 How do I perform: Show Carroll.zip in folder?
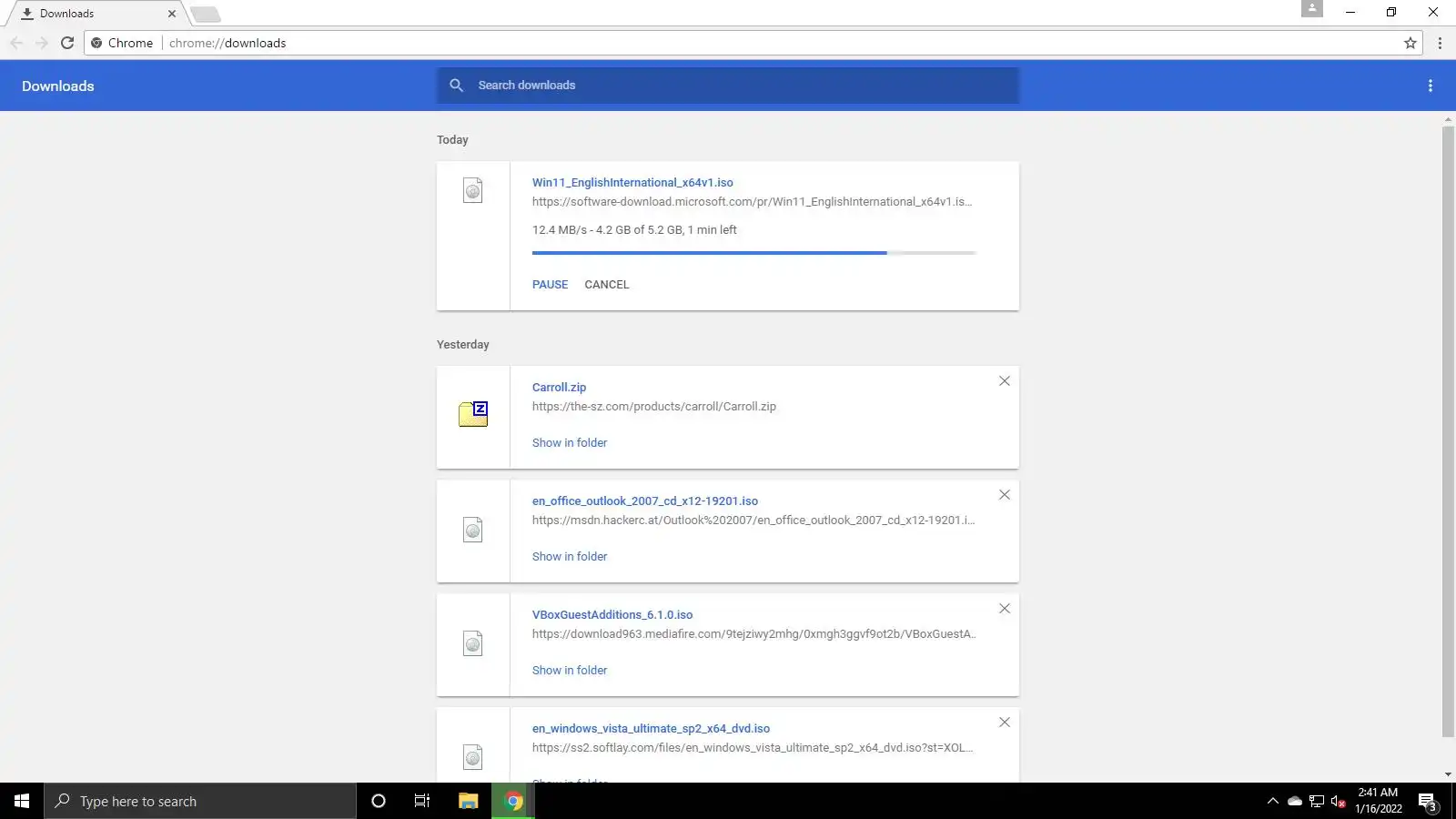(570, 443)
